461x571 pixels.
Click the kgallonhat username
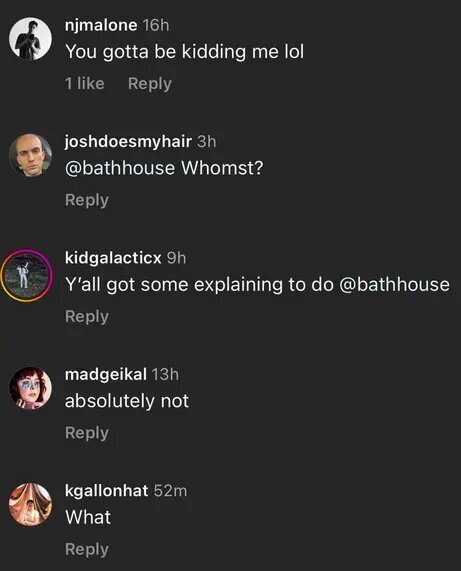click(106, 491)
